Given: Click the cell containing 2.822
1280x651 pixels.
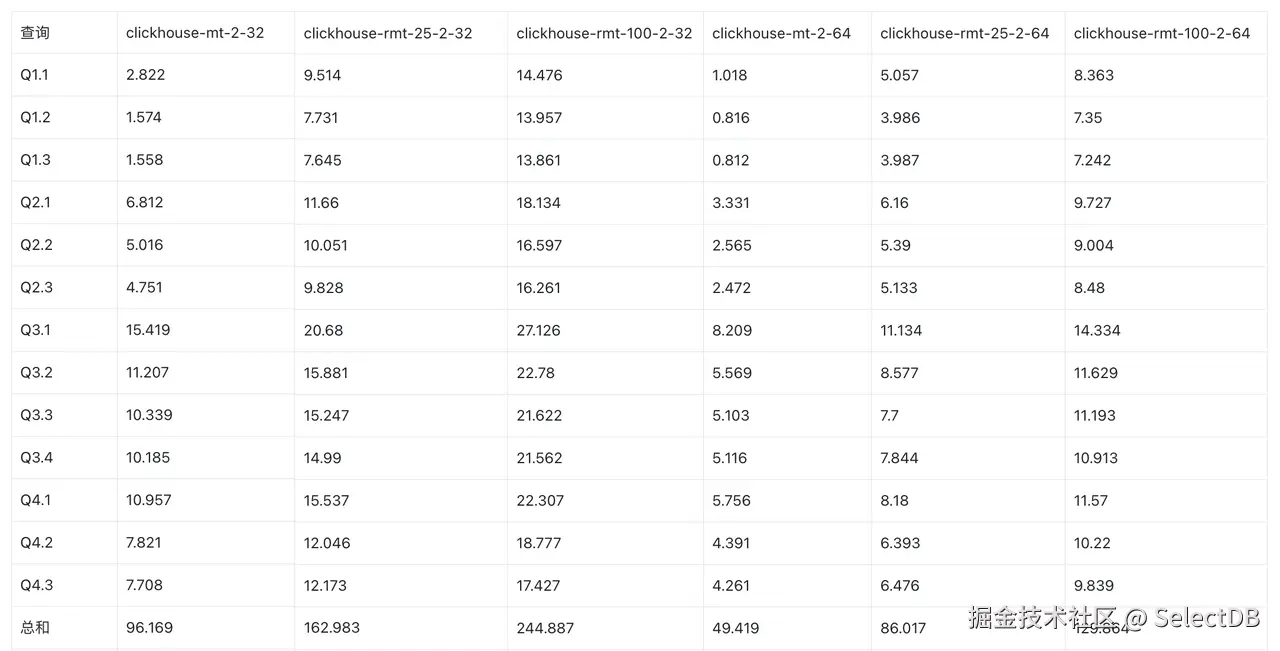Looking at the screenshot, I should click(x=145, y=75).
